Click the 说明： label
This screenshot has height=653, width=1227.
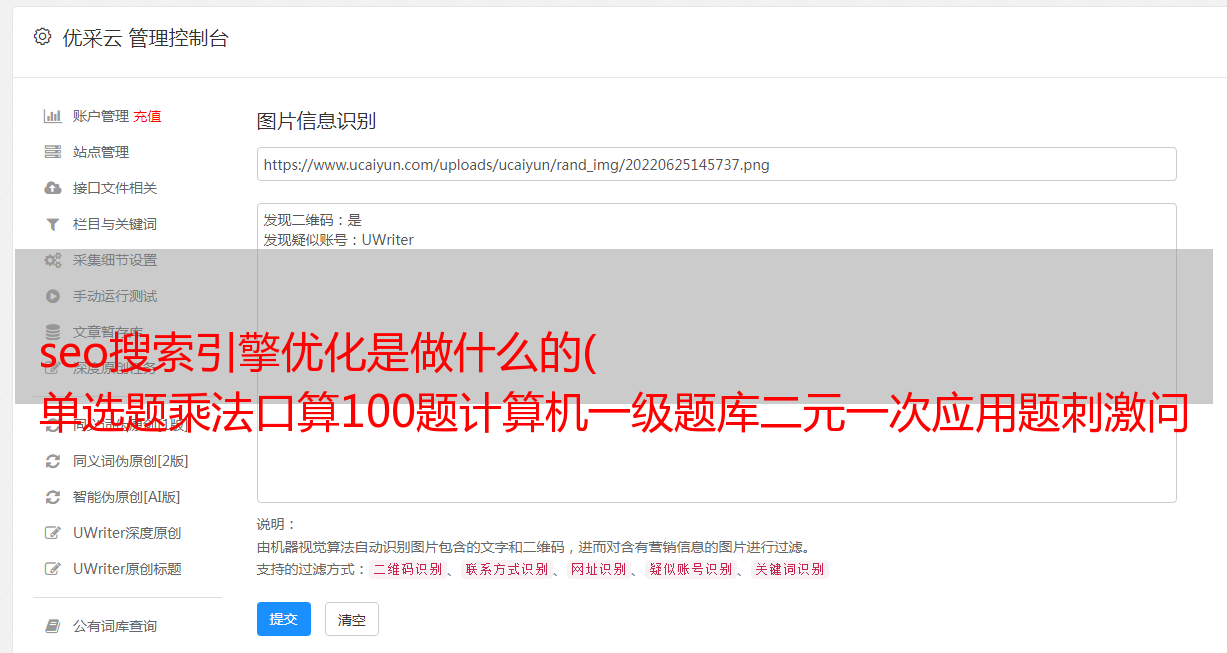click(277, 524)
